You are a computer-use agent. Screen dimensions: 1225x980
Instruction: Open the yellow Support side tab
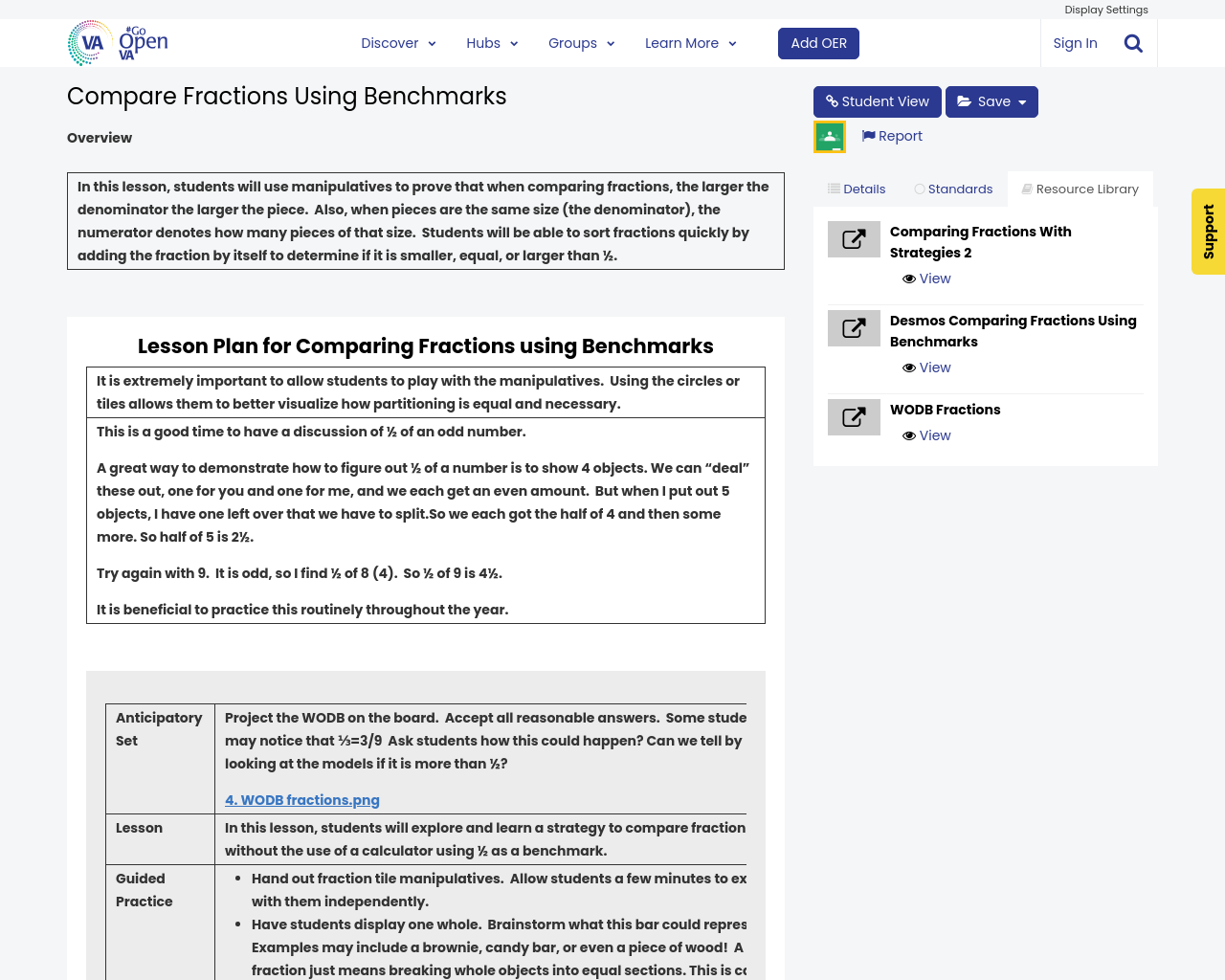1208,232
